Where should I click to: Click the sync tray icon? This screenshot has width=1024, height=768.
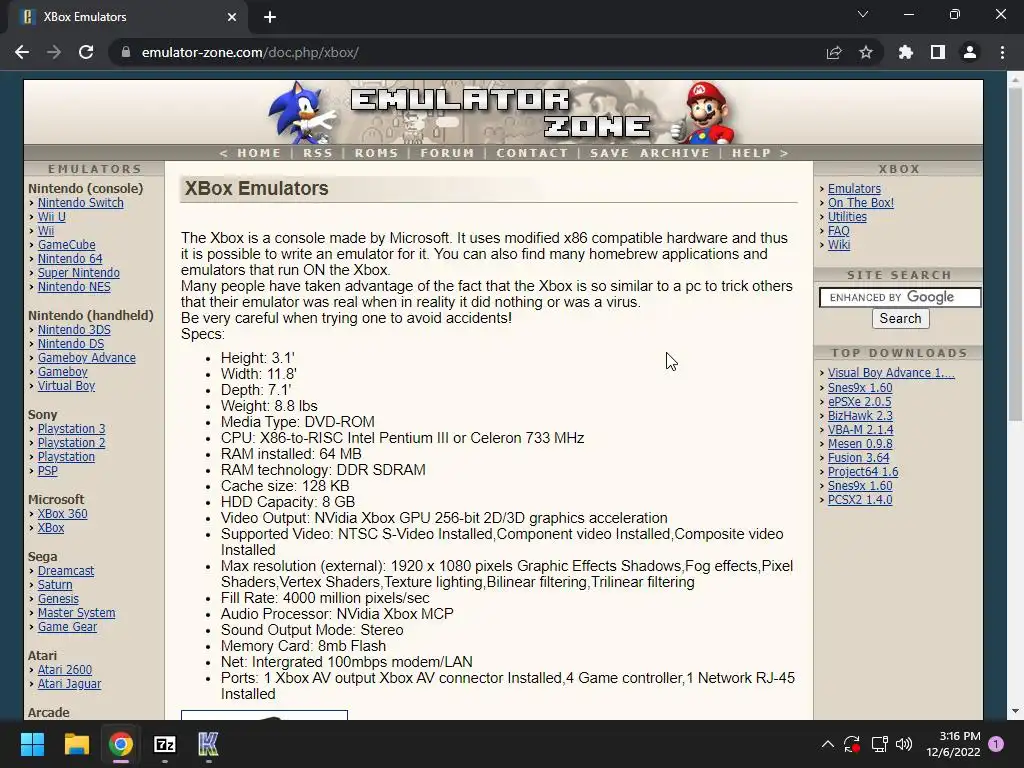852,744
